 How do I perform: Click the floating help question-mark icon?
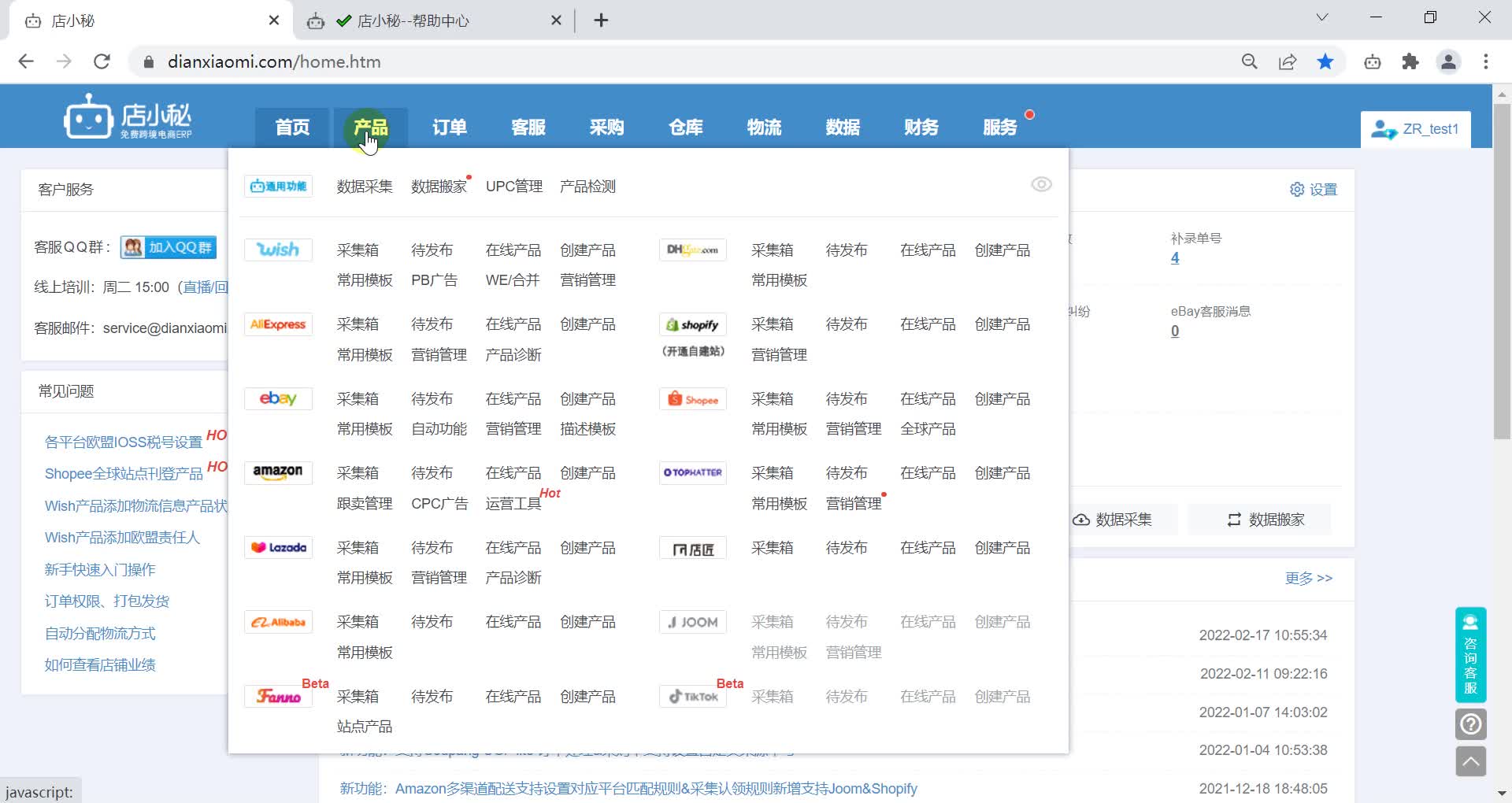click(x=1470, y=724)
